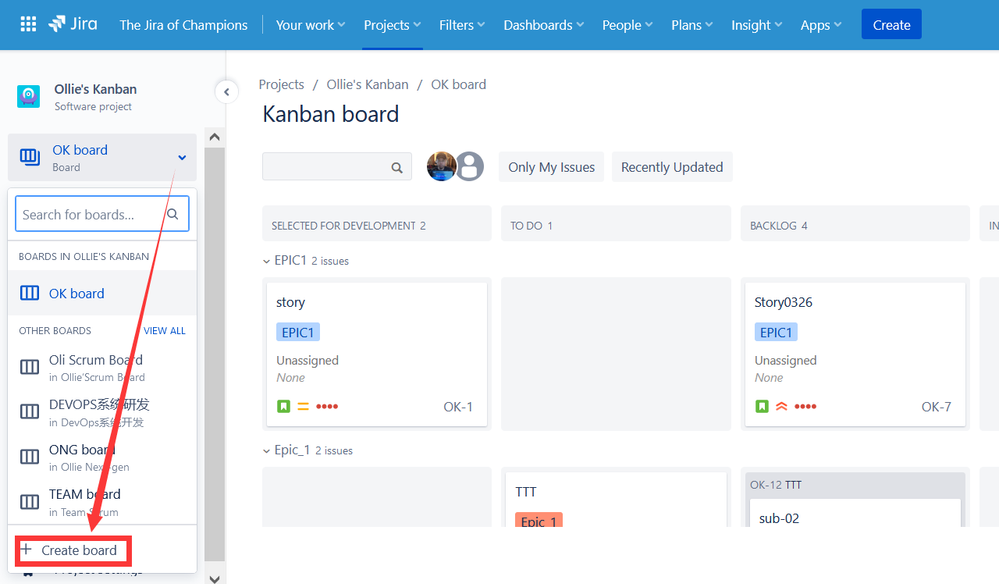Click the OK board list item icon

point(29,293)
